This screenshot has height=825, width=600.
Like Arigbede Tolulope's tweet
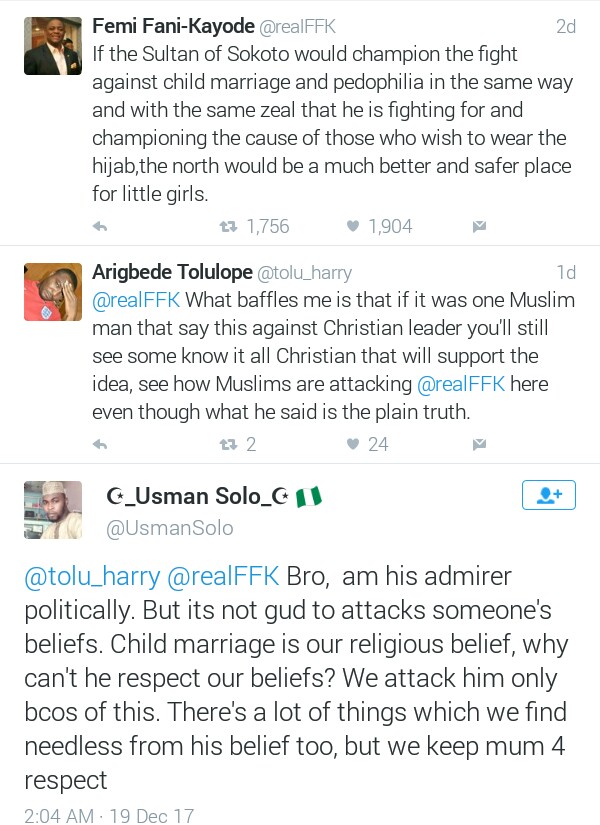click(x=352, y=444)
